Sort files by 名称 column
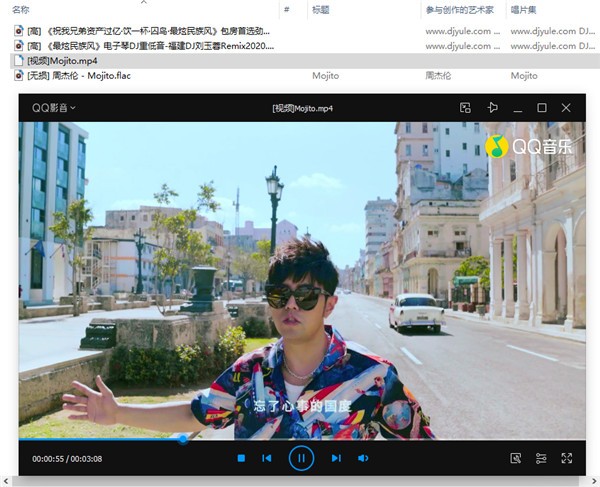 coord(22,9)
